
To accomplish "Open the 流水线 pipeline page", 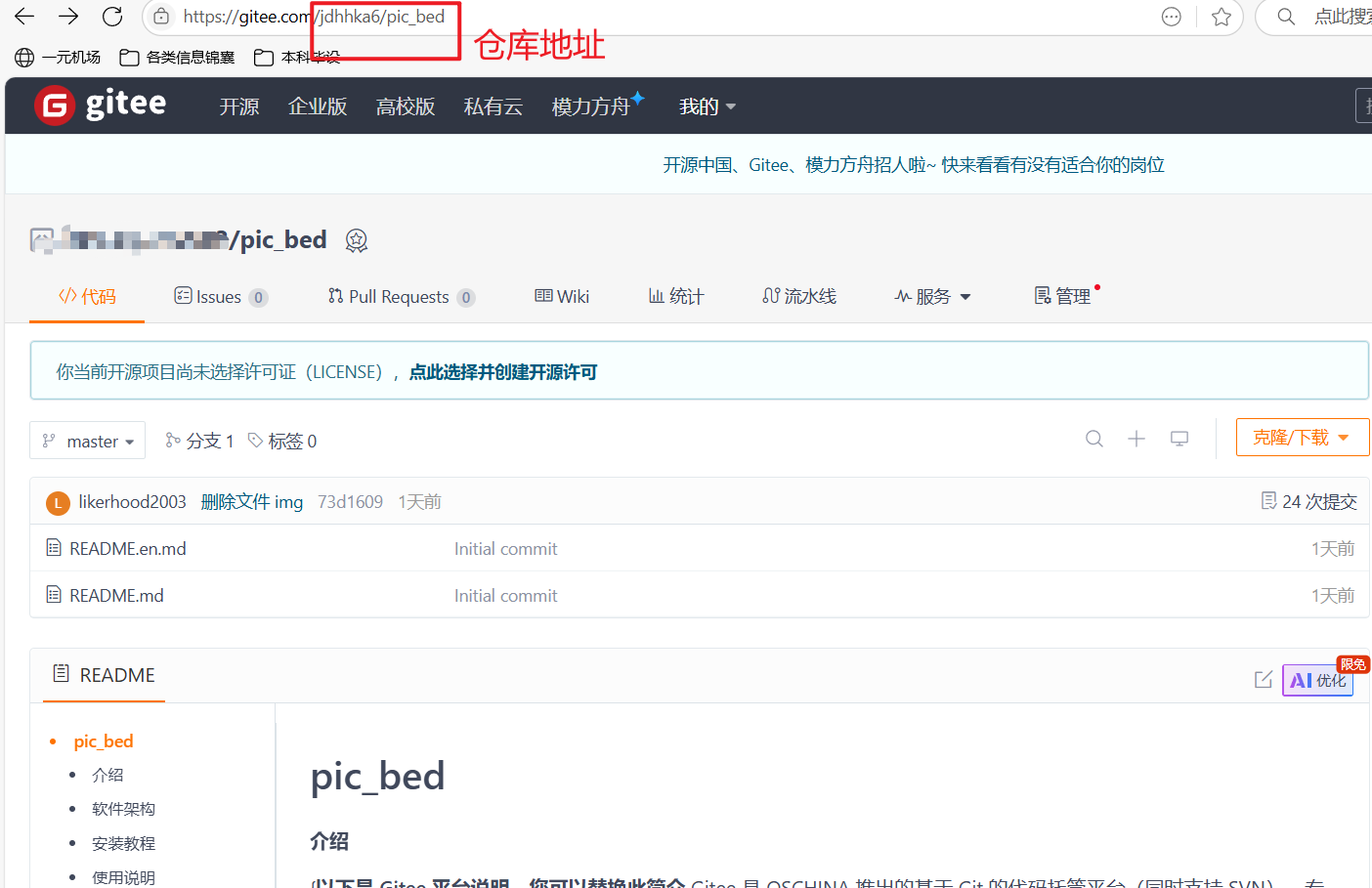I will [798, 296].
